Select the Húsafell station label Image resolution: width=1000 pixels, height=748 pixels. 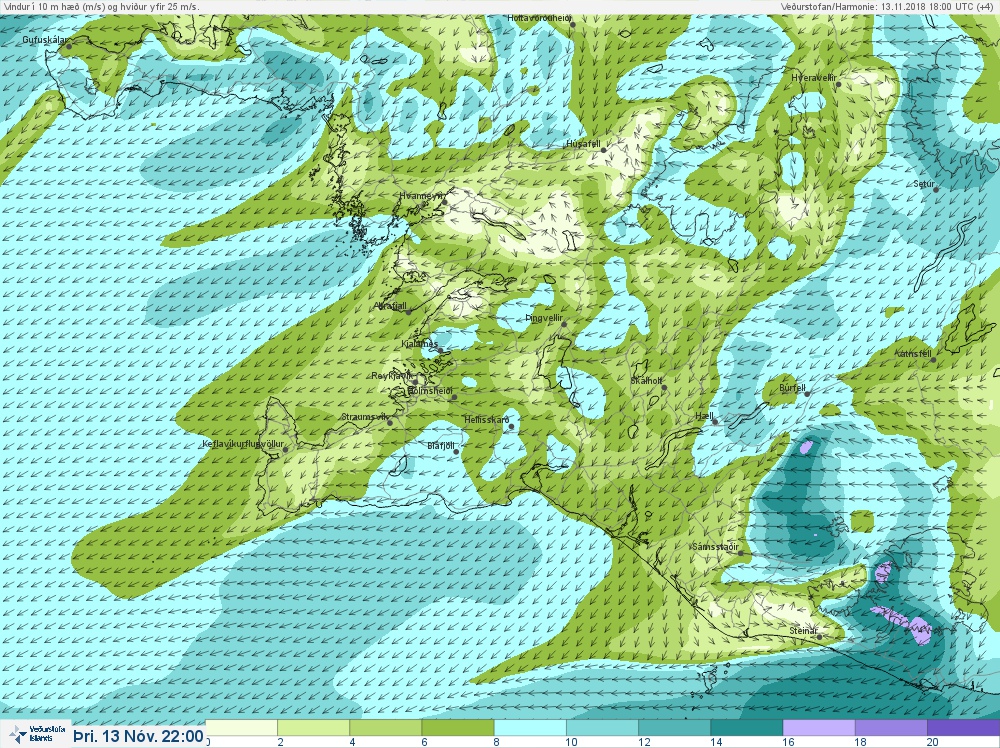click(584, 144)
